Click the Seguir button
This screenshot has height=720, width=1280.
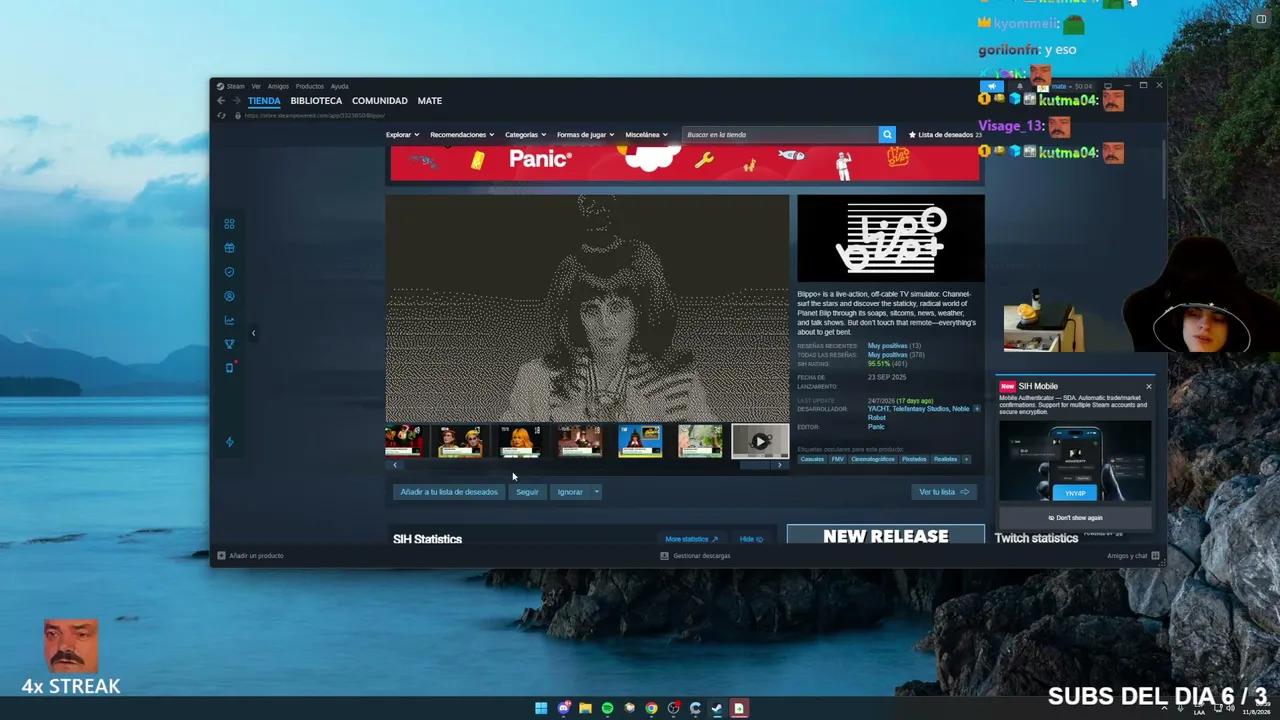[x=527, y=492]
